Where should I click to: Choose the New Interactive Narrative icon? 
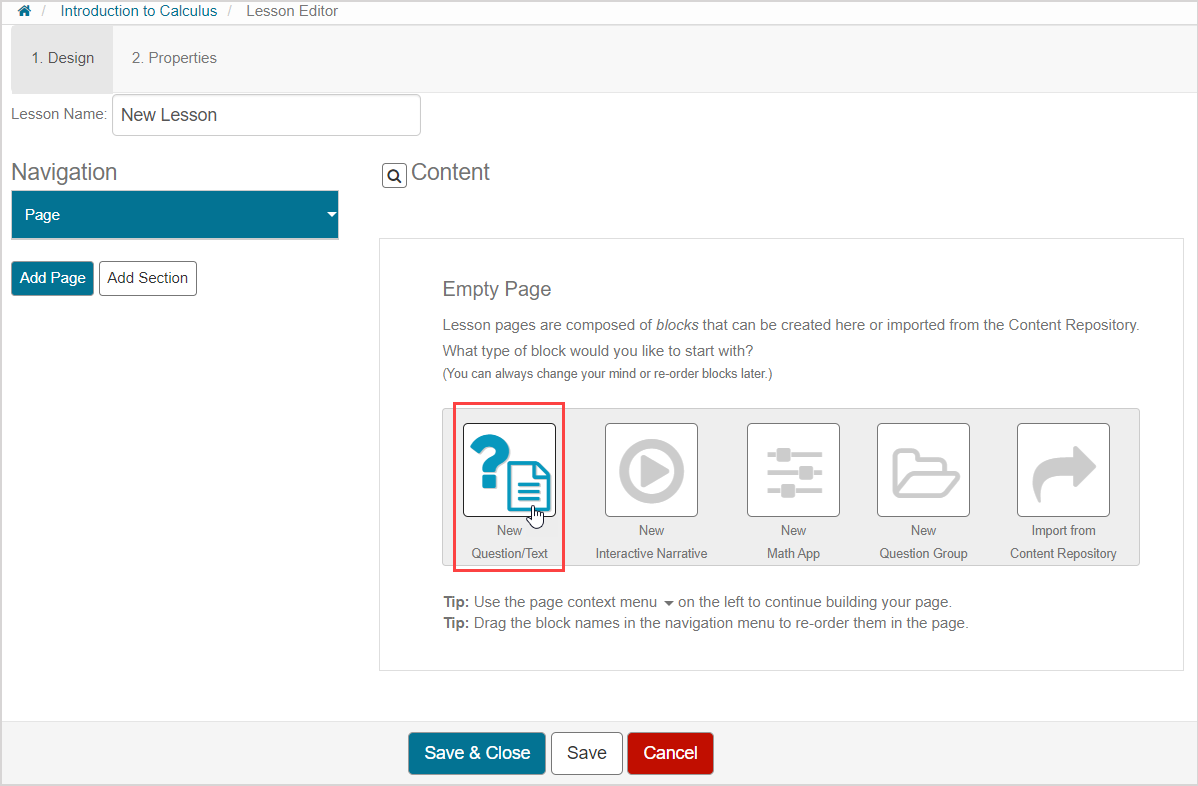pyautogui.click(x=651, y=470)
